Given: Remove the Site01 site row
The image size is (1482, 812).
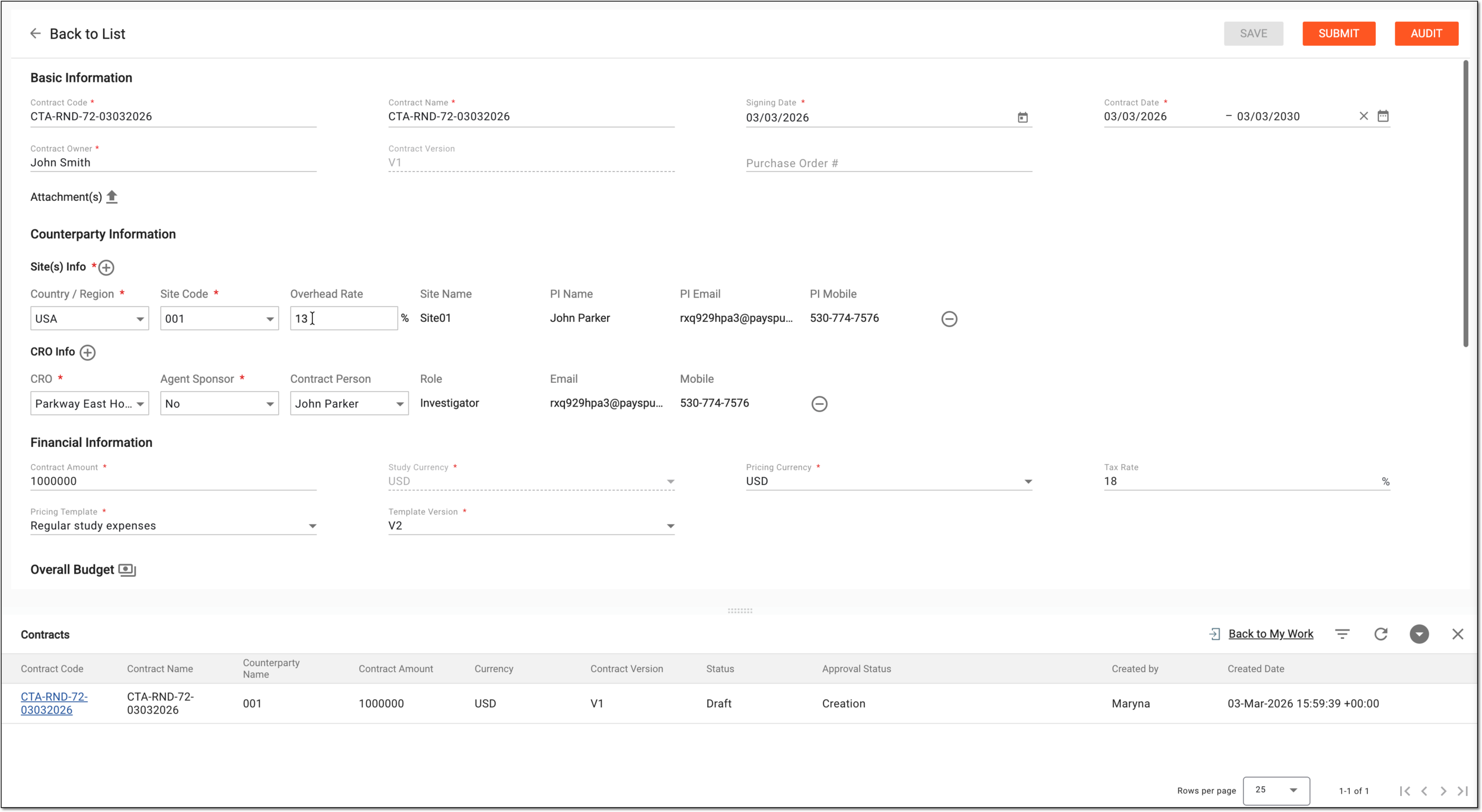Looking at the screenshot, I should point(949,319).
